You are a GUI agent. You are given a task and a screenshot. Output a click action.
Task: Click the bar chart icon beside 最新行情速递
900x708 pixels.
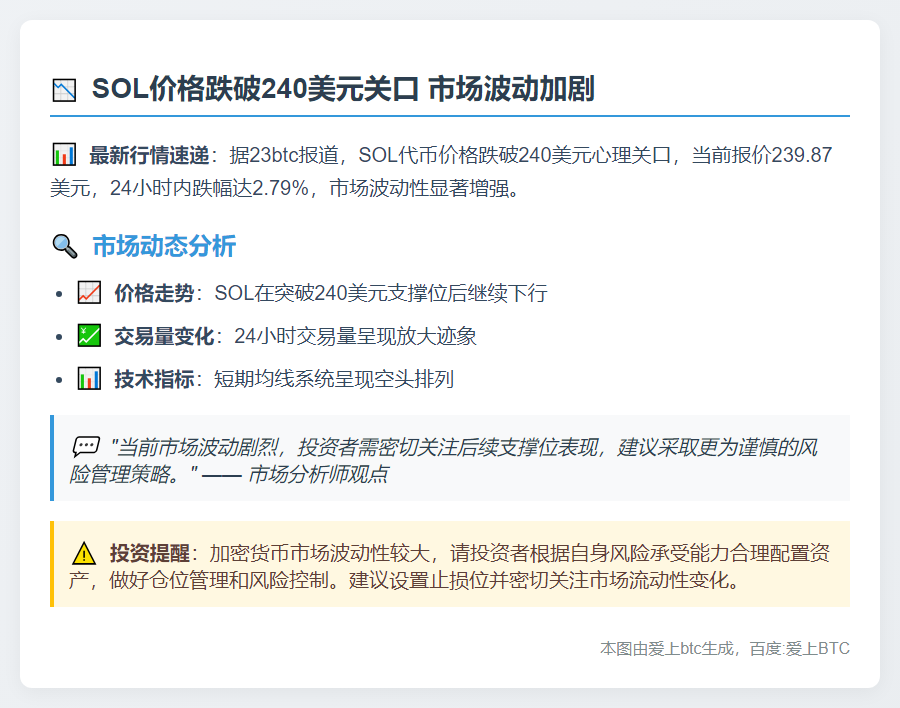pyautogui.click(x=64, y=155)
